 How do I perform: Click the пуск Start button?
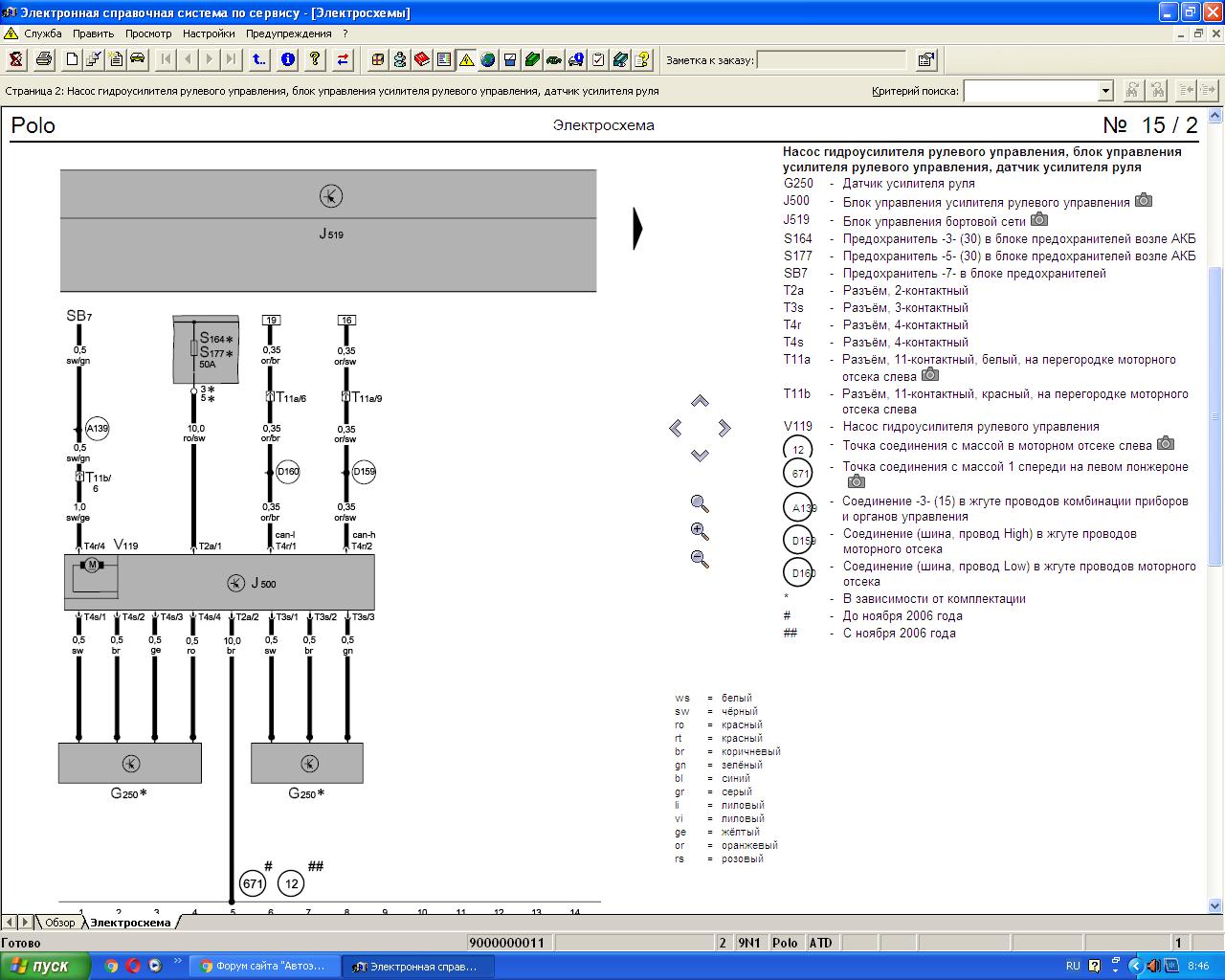tap(45, 966)
